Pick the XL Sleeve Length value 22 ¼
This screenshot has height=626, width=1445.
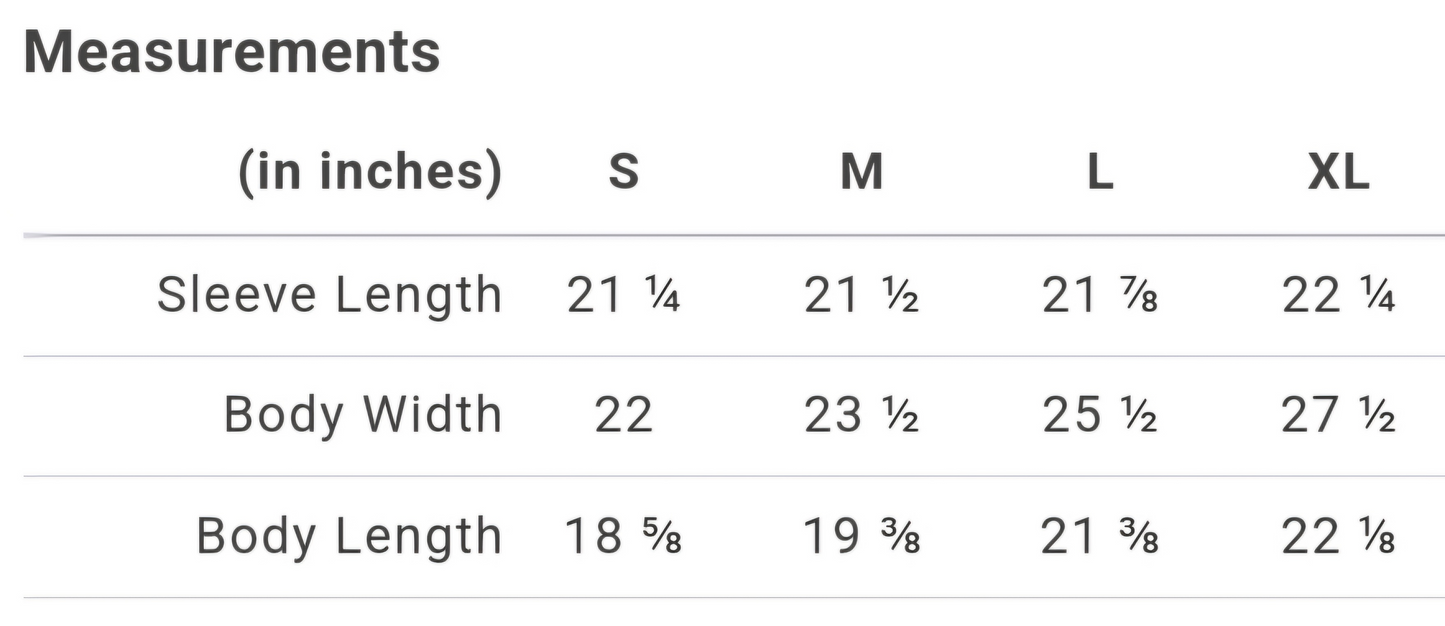point(1338,296)
